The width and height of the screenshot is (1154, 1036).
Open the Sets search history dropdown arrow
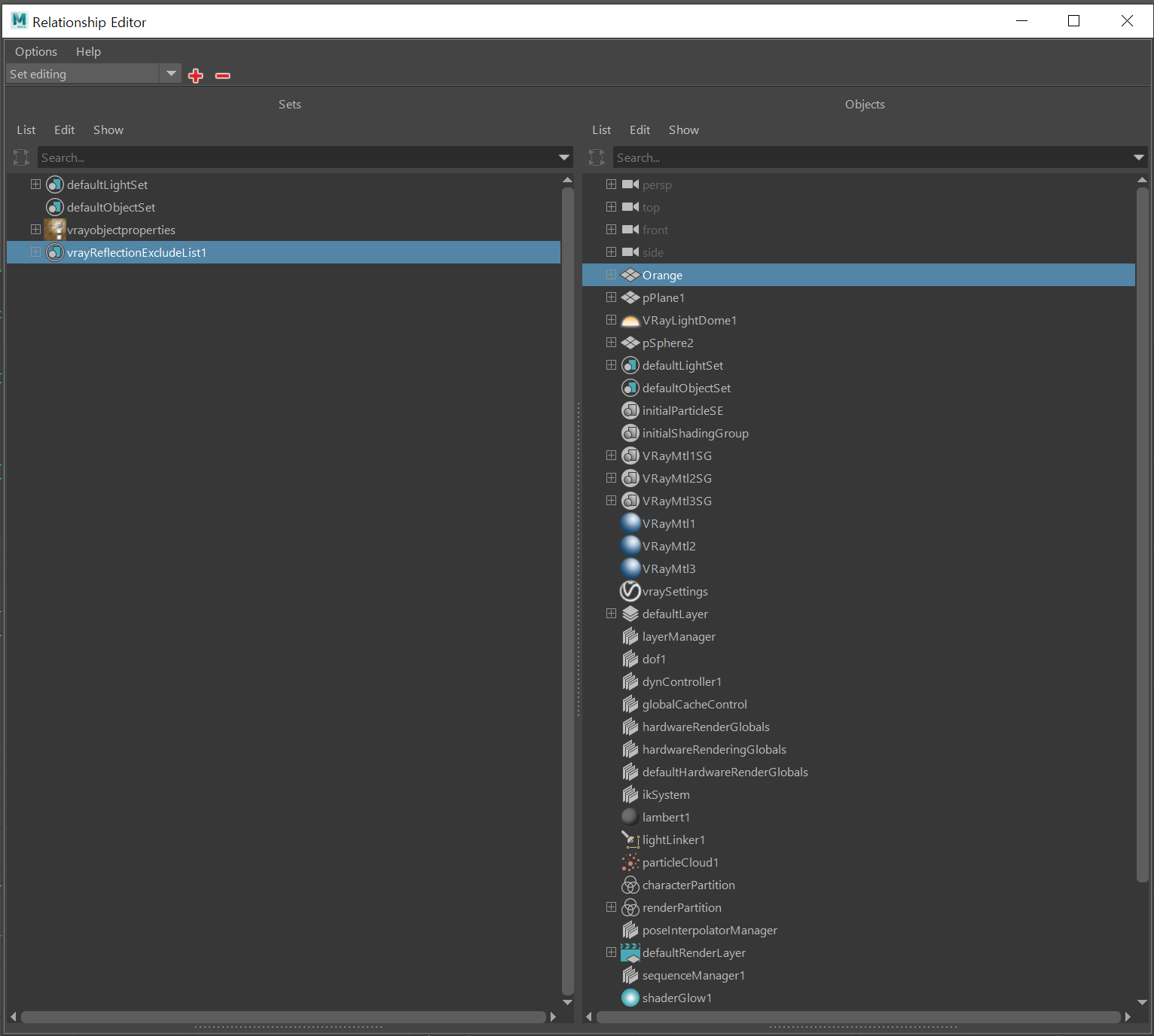564,157
